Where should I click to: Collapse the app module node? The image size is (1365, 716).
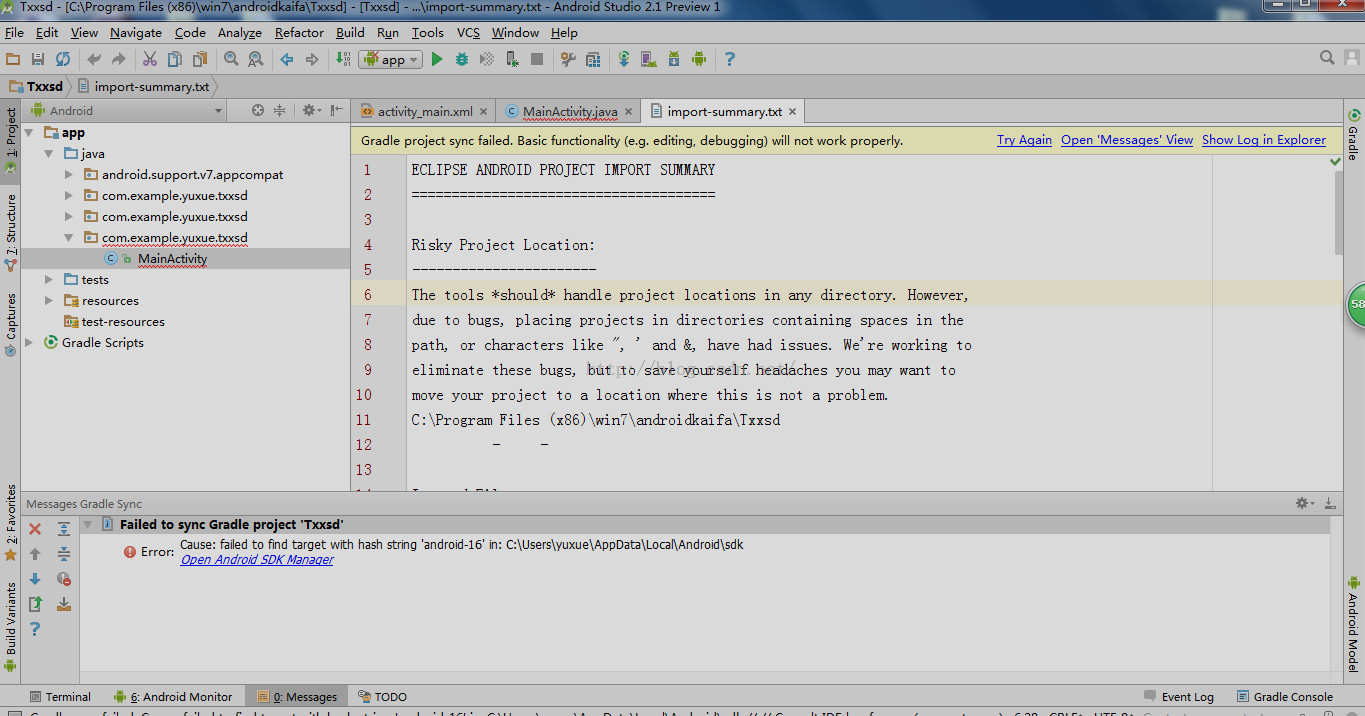coord(29,133)
